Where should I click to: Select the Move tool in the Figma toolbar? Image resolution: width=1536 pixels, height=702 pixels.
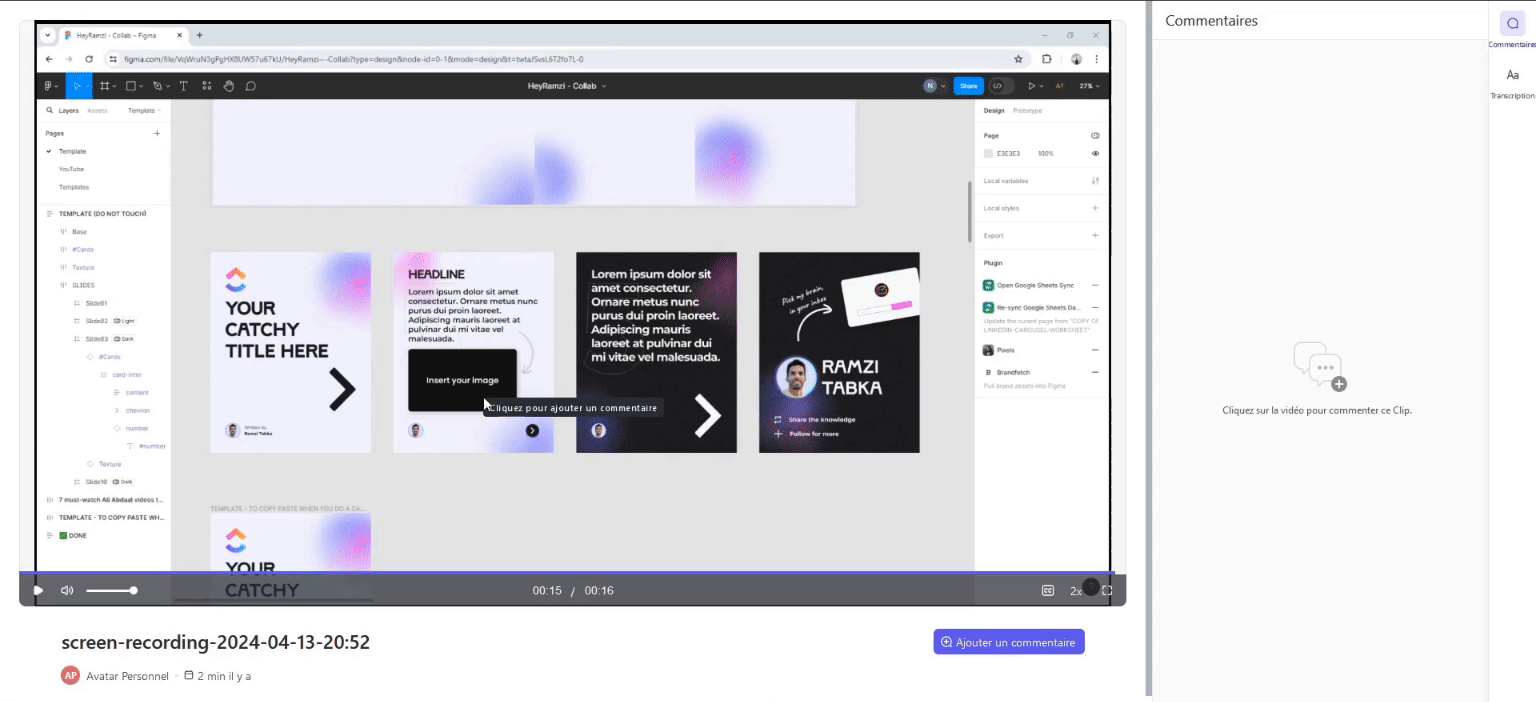coord(77,85)
